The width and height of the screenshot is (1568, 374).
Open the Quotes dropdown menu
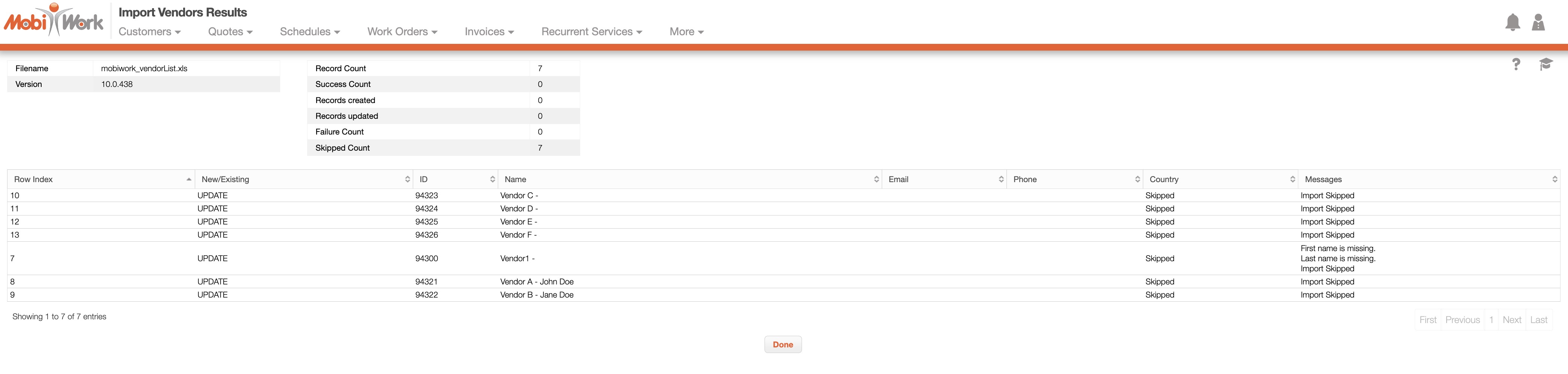230,32
